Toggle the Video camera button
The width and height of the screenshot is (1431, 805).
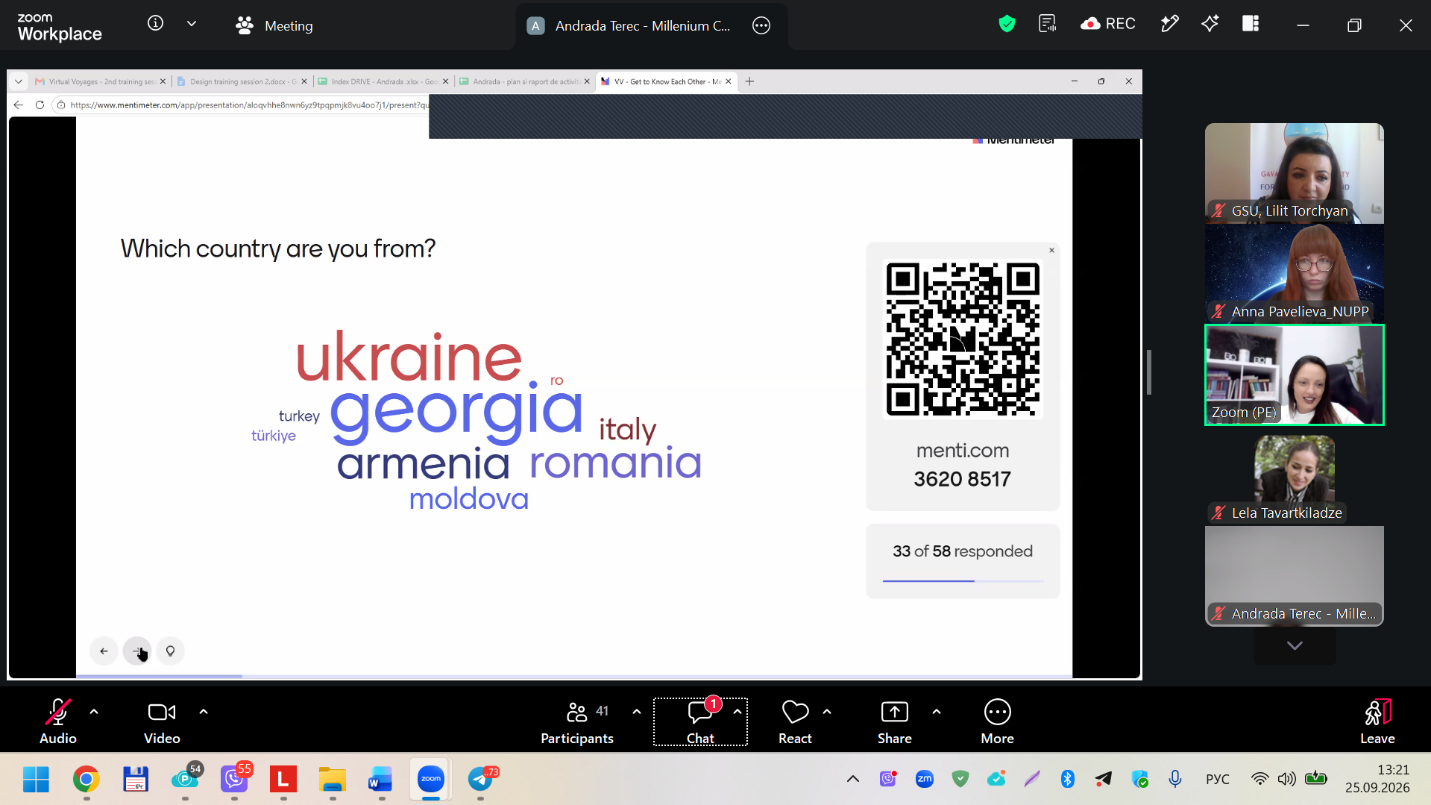[162, 721]
